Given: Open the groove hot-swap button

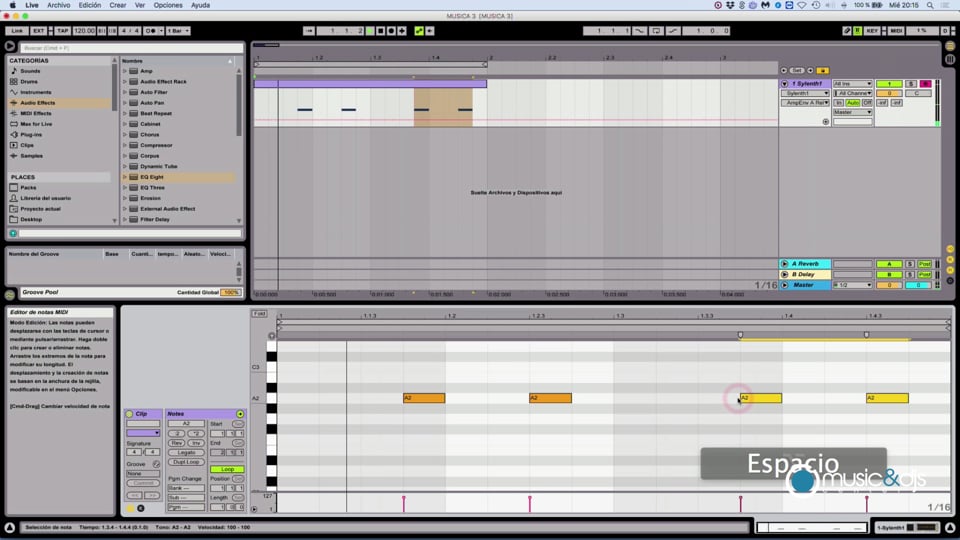Looking at the screenshot, I should tap(156, 464).
